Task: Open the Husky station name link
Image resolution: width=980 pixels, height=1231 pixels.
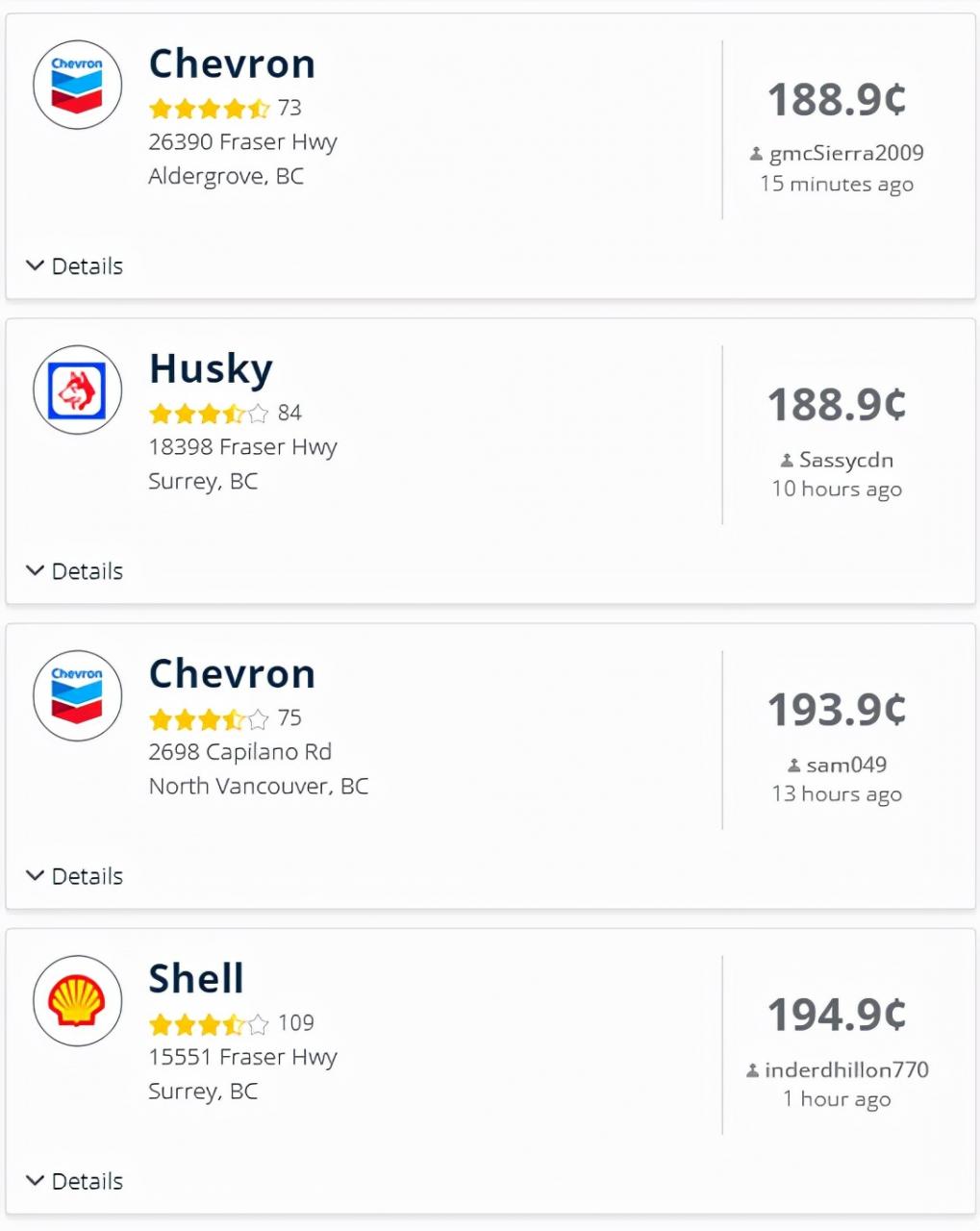Action: click(211, 368)
